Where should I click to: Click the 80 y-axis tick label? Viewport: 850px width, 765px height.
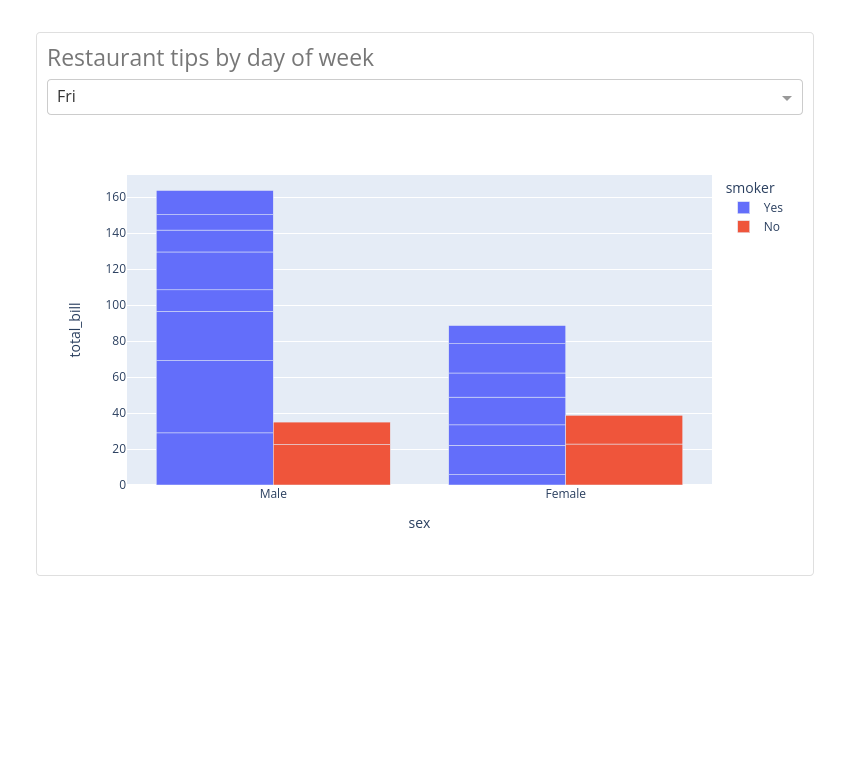tap(119, 341)
